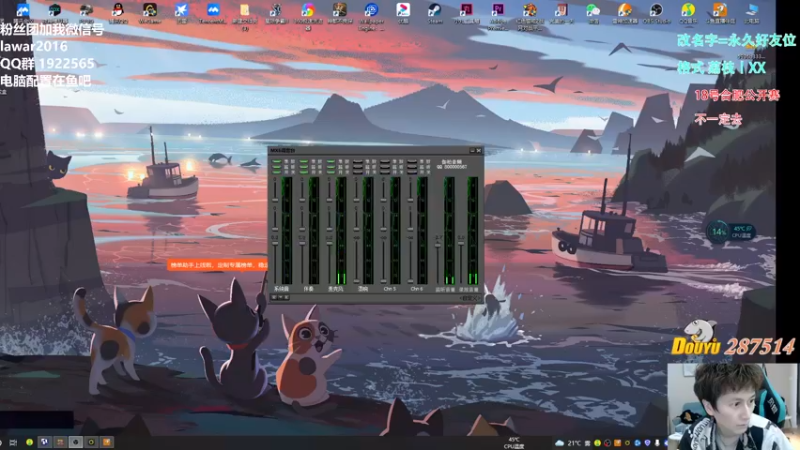This screenshot has width=800, height=450.
Task: Open Task View on the taskbar
Action: (13, 442)
